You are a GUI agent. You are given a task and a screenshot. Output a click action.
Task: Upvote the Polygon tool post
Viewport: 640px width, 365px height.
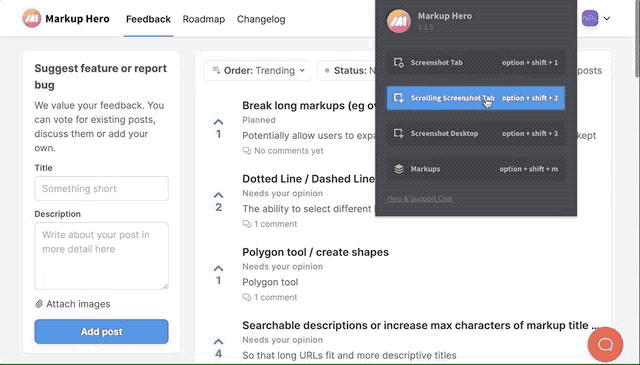(x=218, y=269)
